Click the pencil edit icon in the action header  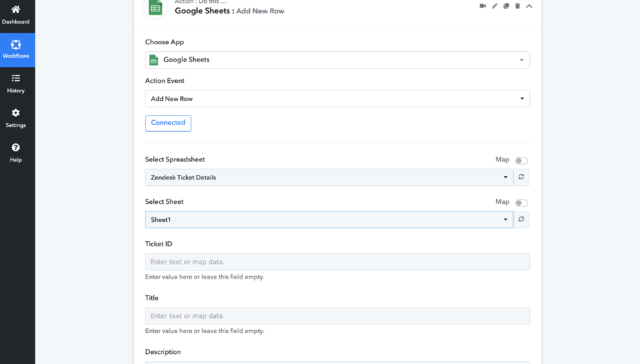pyautogui.click(x=494, y=6)
